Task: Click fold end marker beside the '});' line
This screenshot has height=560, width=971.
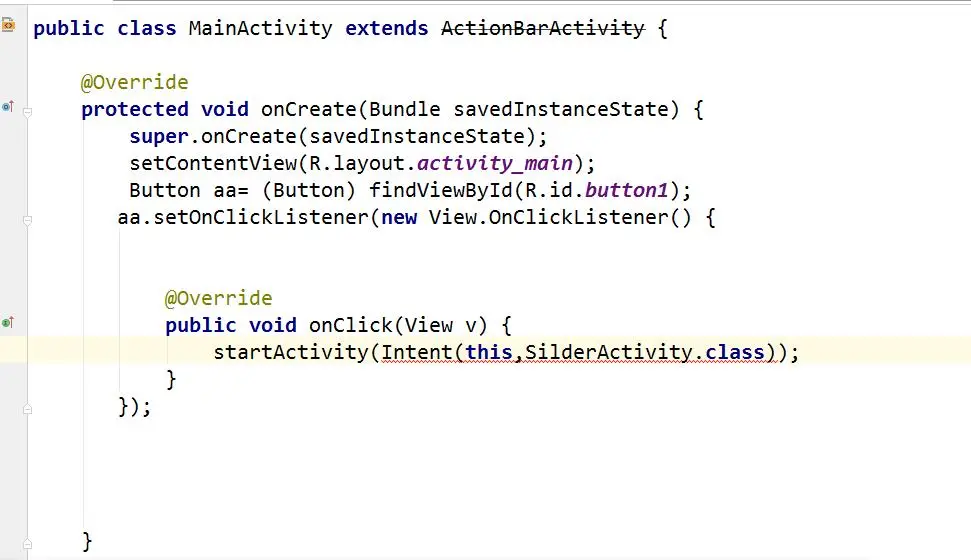Action: pyautogui.click(x=27, y=409)
